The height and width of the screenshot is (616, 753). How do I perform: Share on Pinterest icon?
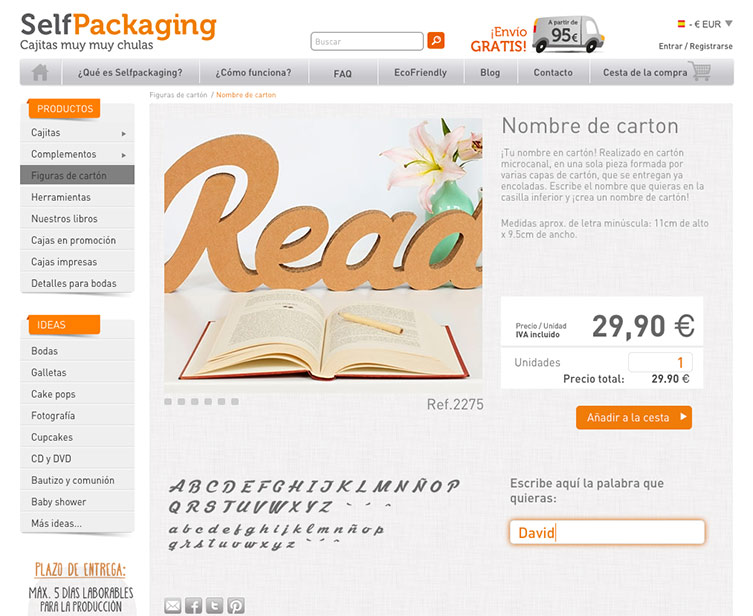[236, 605]
